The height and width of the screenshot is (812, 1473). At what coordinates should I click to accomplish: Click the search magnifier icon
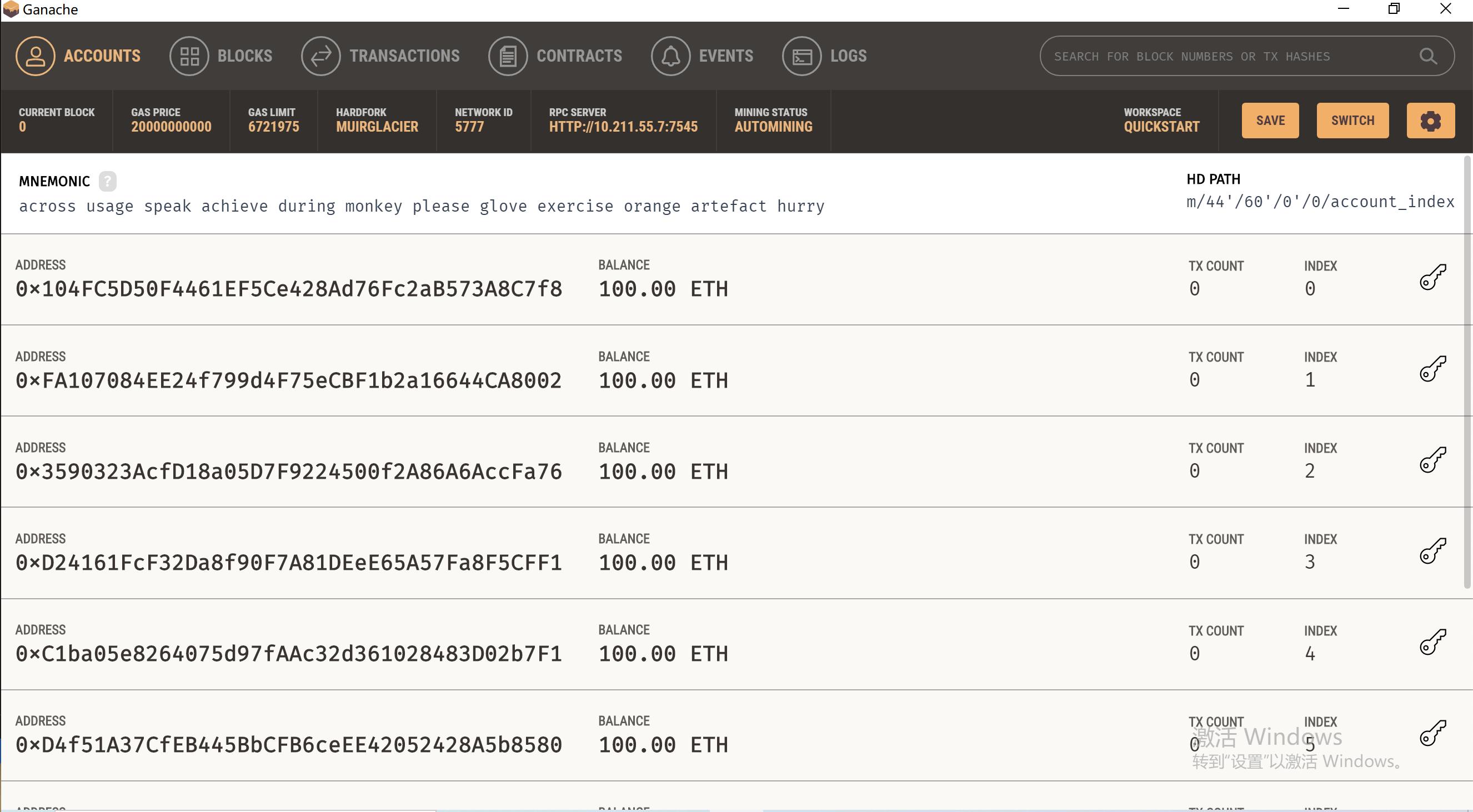pos(1428,56)
